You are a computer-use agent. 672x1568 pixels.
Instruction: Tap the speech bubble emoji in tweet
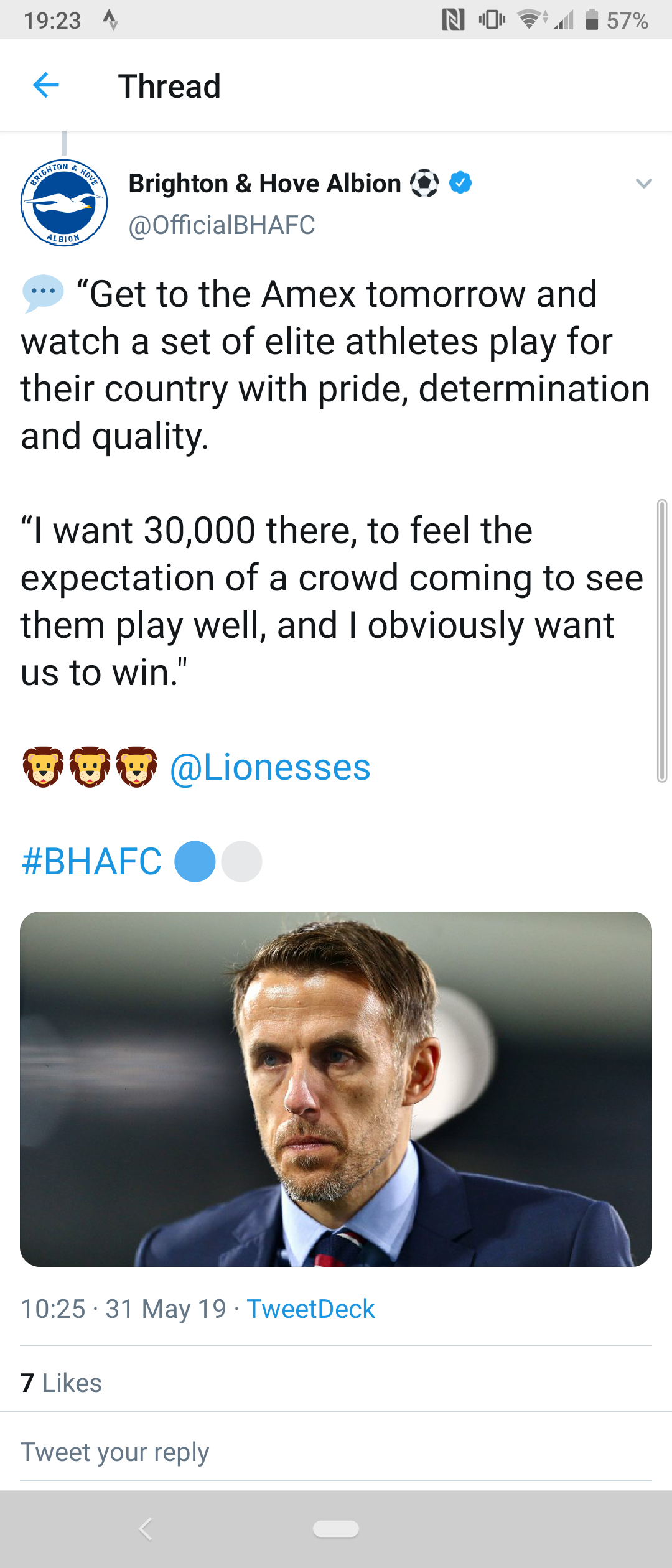[x=43, y=293]
